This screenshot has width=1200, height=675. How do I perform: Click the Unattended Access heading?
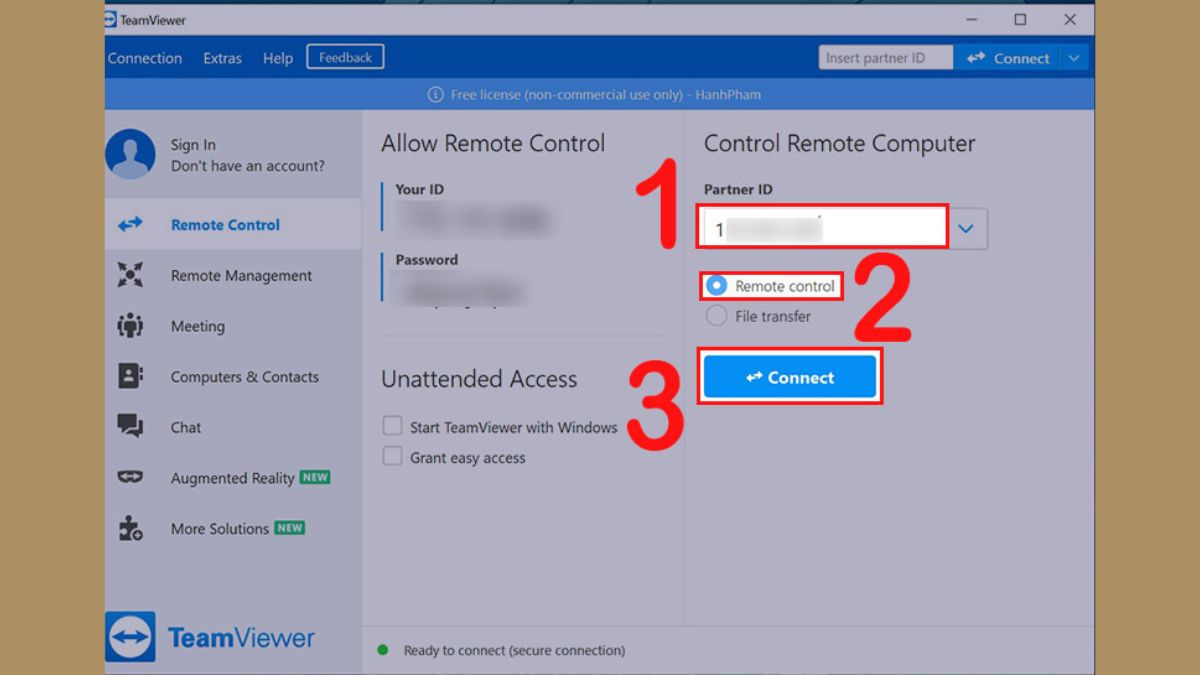(479, 379)
